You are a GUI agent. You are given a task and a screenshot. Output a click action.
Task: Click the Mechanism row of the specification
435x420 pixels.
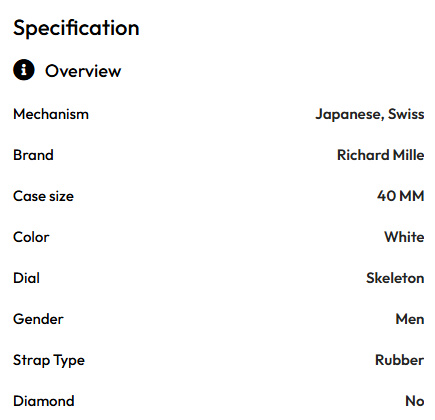pos(219,114)
